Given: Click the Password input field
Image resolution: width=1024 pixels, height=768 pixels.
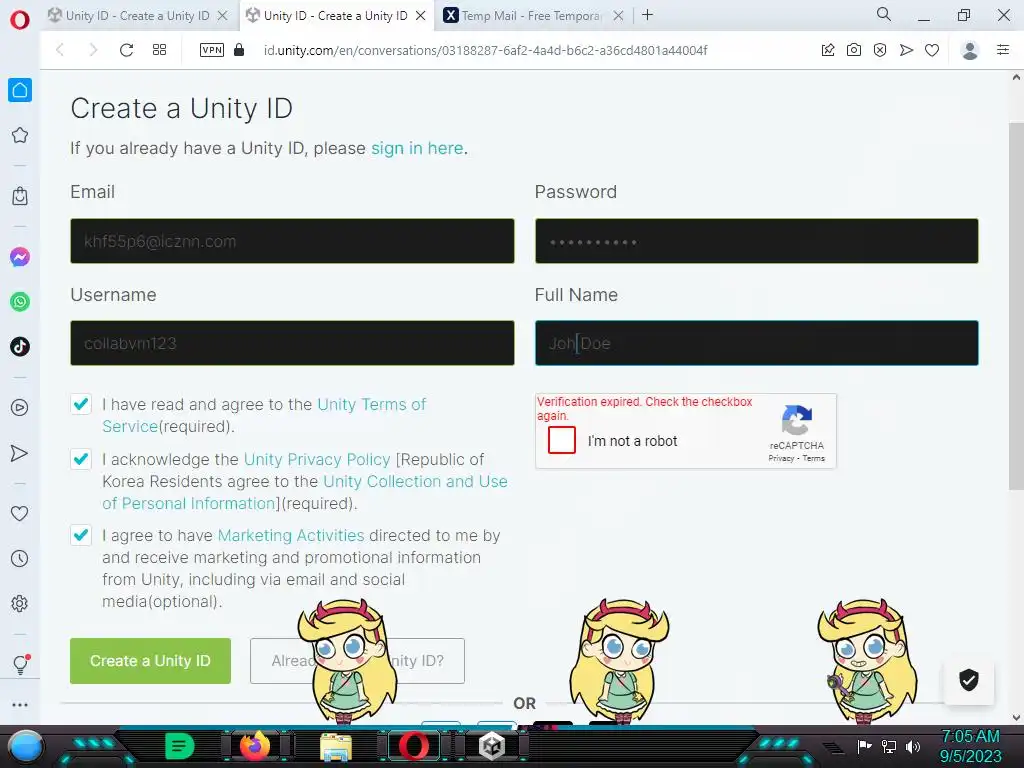Looking at the screenshot, I should click(756, 241).
